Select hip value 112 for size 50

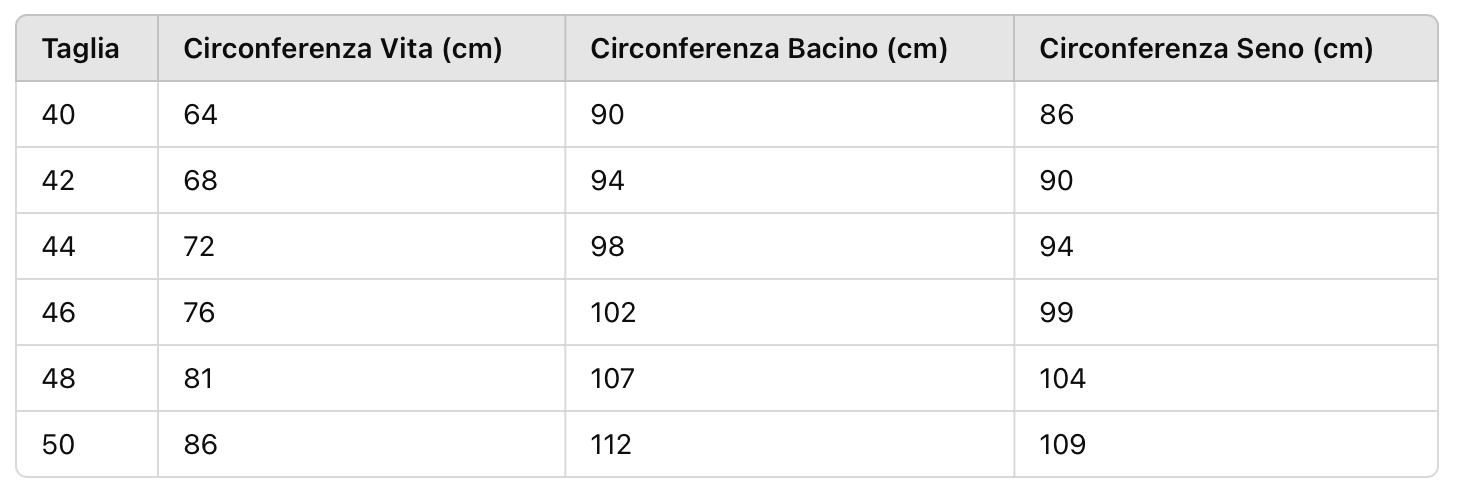point(611,445)
